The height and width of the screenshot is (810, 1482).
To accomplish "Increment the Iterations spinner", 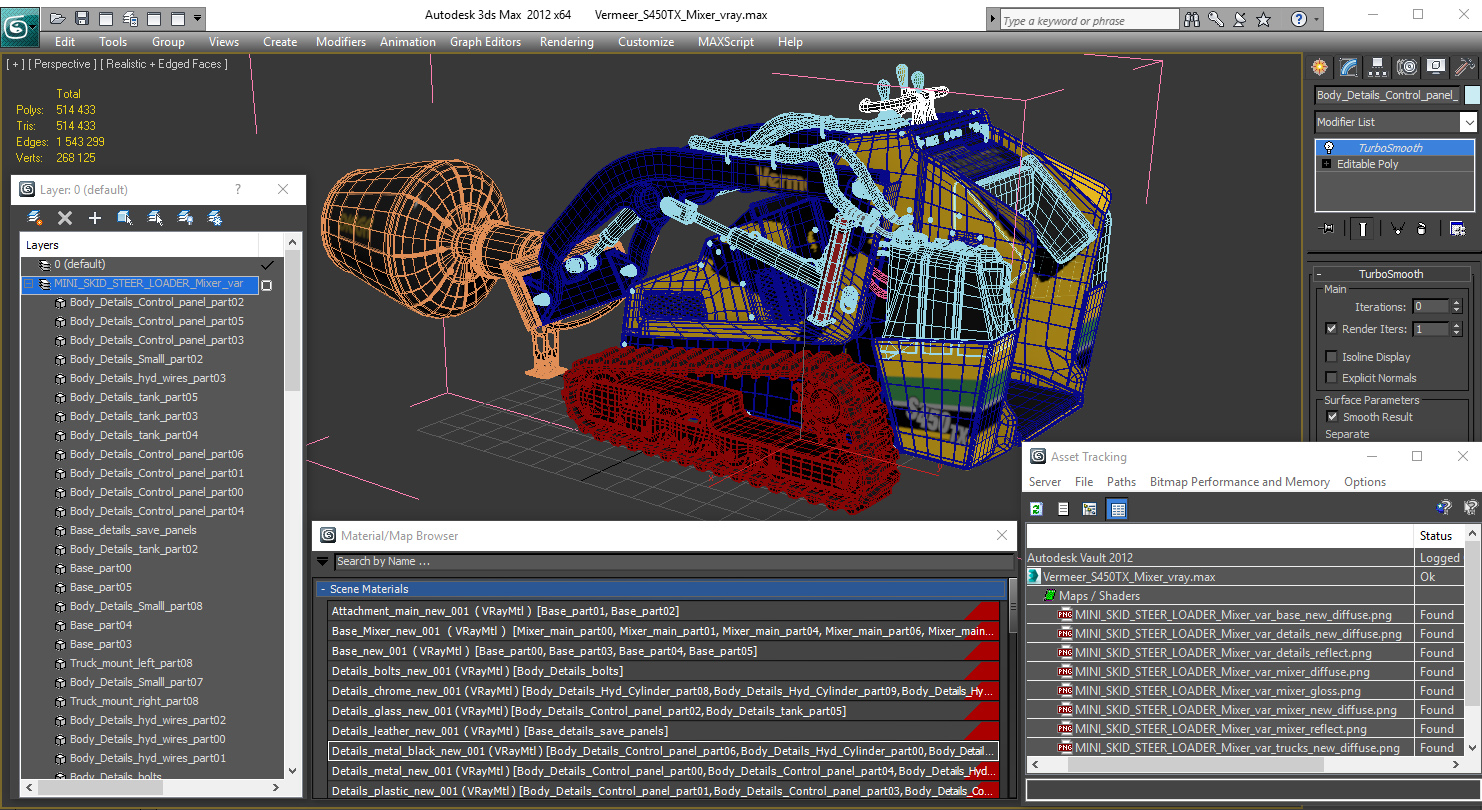I will pyautogui.click(x=1456, y=303).
